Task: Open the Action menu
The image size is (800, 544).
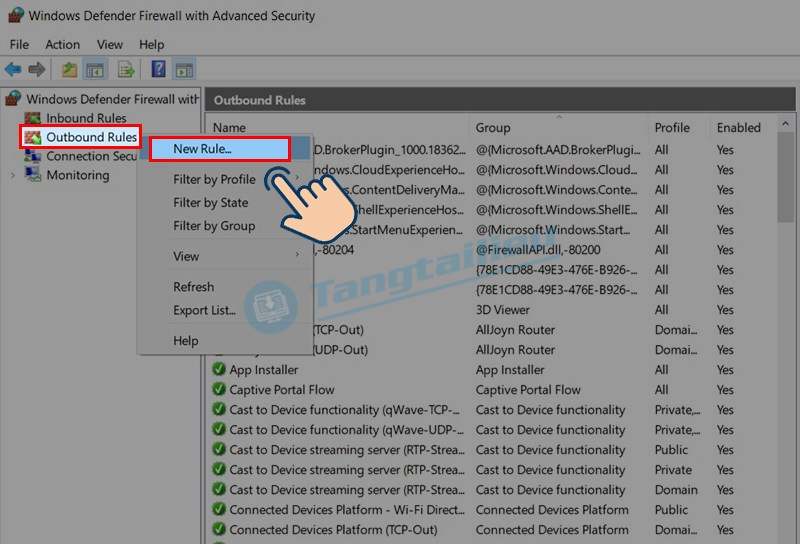Action: [62, 45]
